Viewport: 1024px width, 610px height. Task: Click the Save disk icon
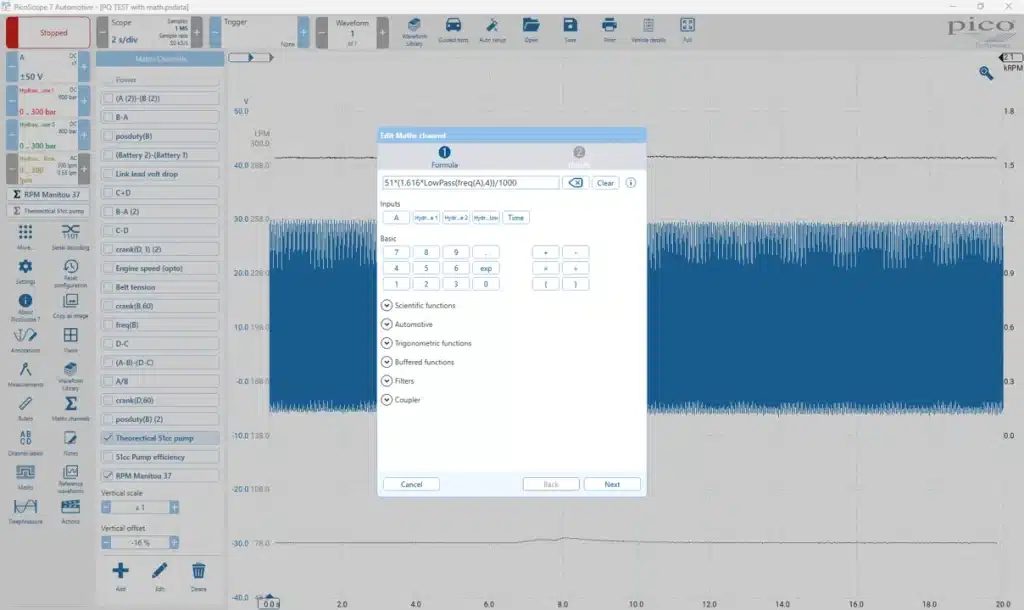(x=570, y=30)
